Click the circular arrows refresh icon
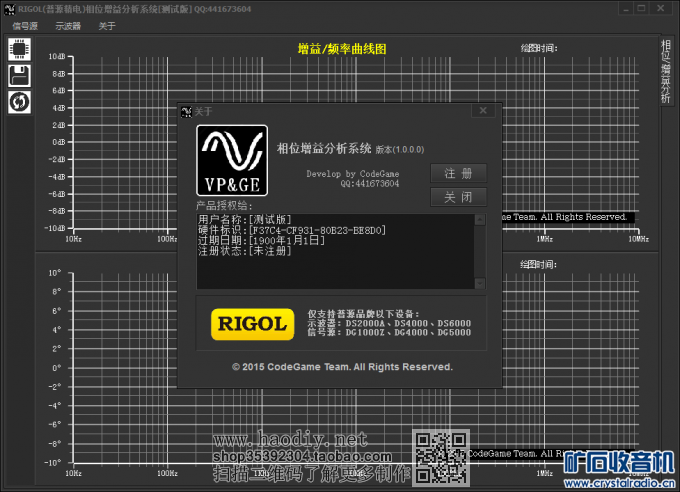The width and height of the screenshot is (680, 492). click(19, 101)
